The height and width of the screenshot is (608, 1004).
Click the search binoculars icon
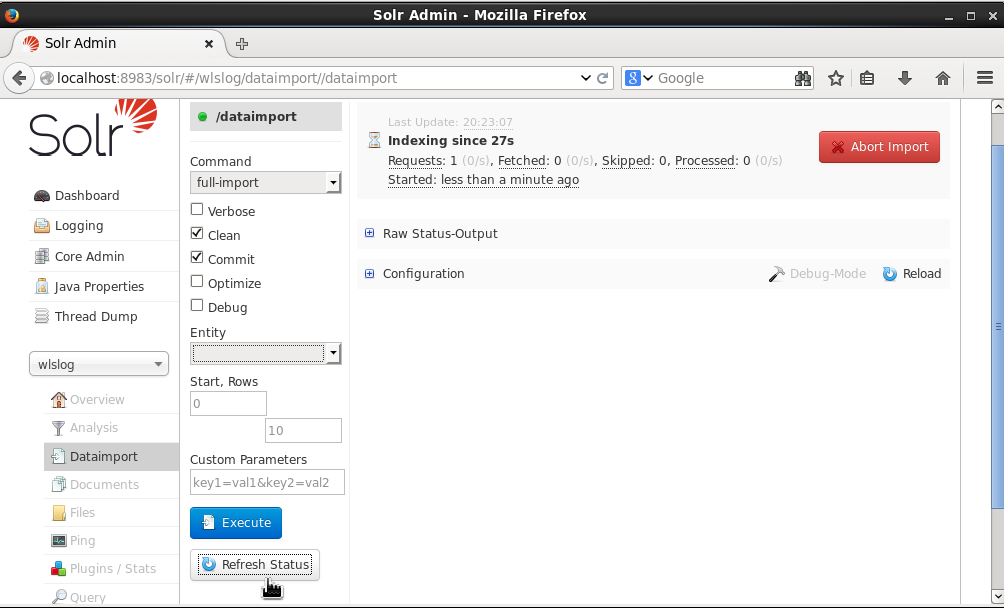[802, 78]
